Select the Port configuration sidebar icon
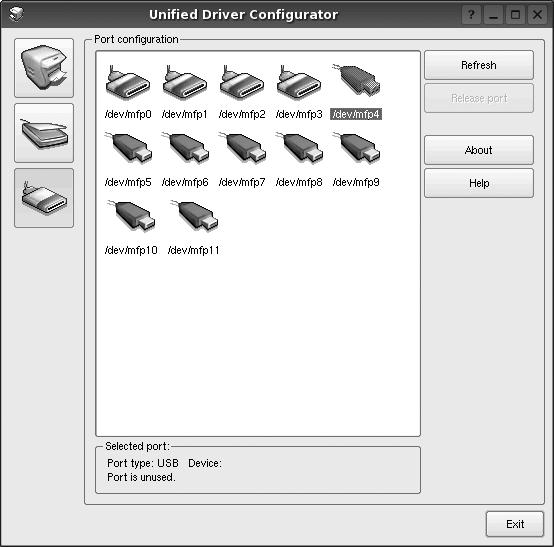The height and width of the screenshot is (547, 554). click(44, 198)
